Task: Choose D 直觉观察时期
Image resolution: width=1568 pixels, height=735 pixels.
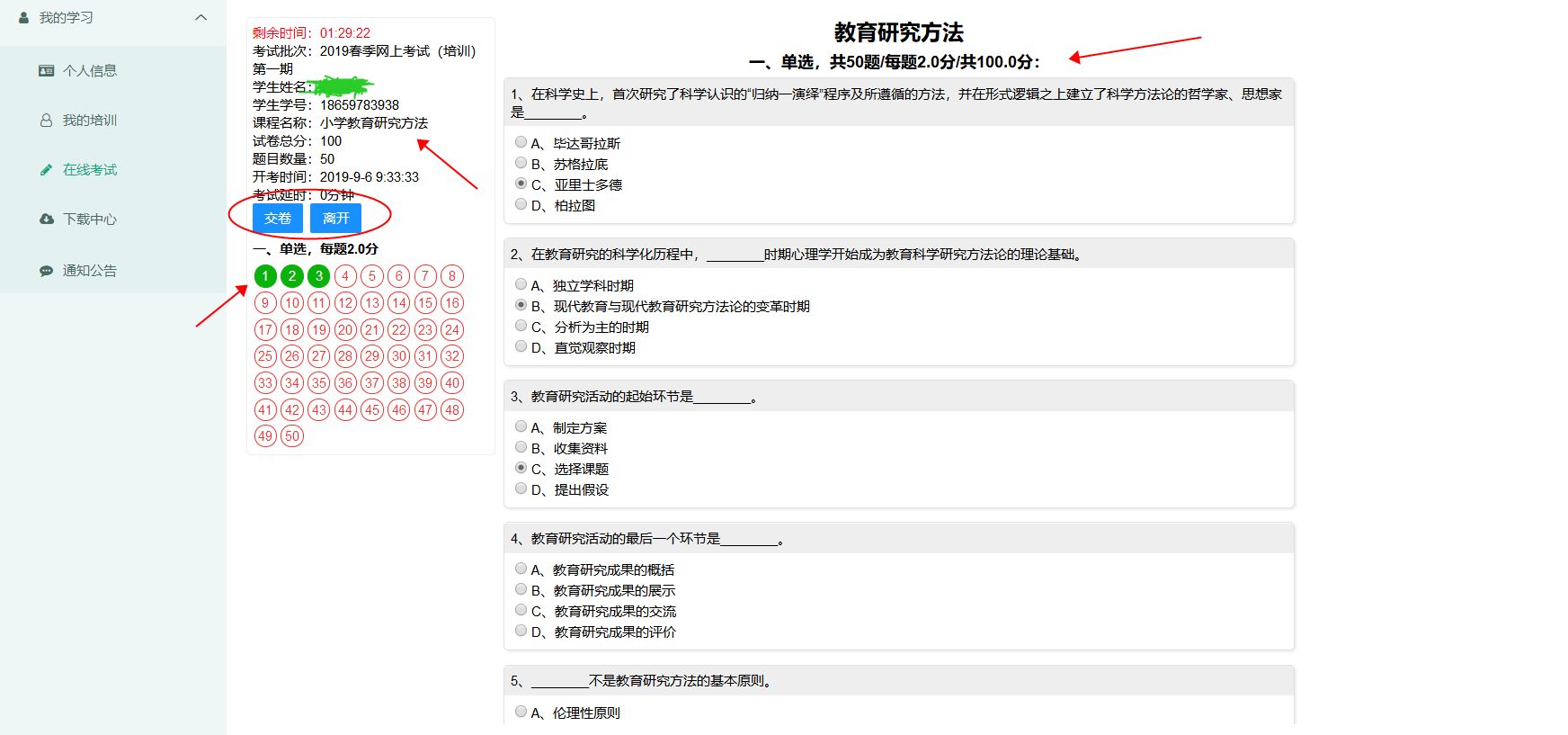Action: click(521, 346)
